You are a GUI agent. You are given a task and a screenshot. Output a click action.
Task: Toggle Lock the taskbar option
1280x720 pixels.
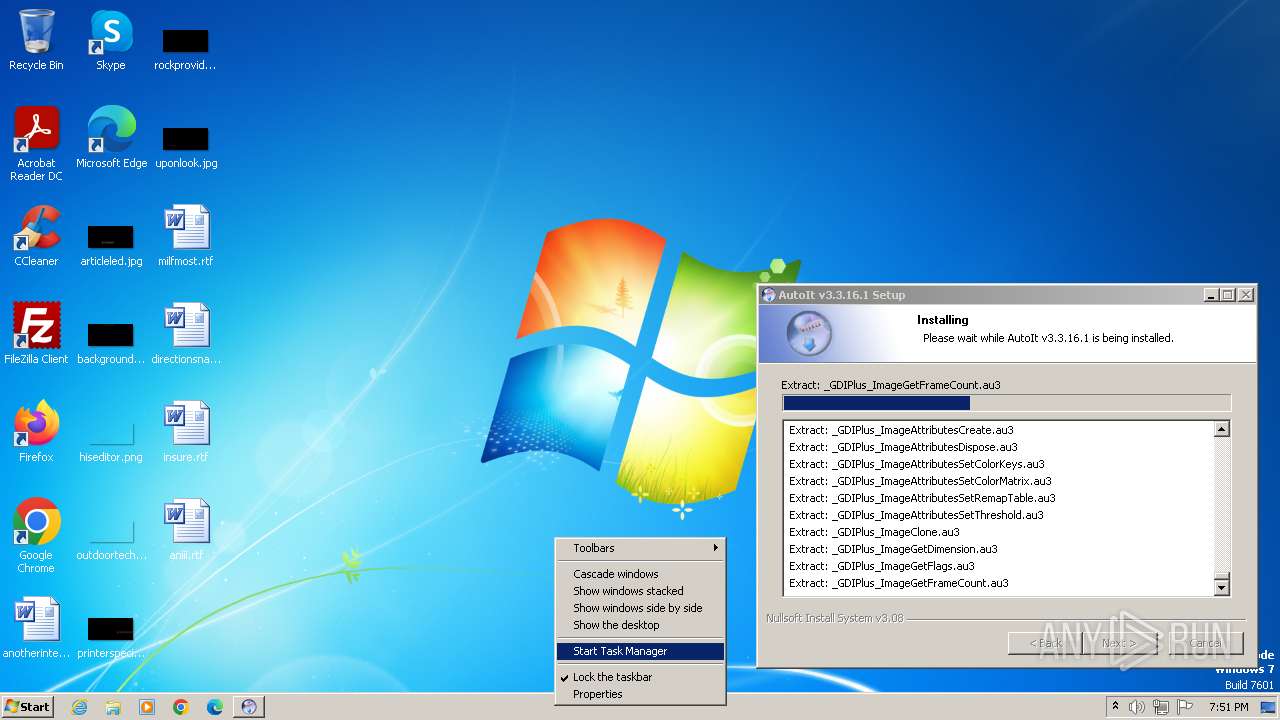coord(640,677)
